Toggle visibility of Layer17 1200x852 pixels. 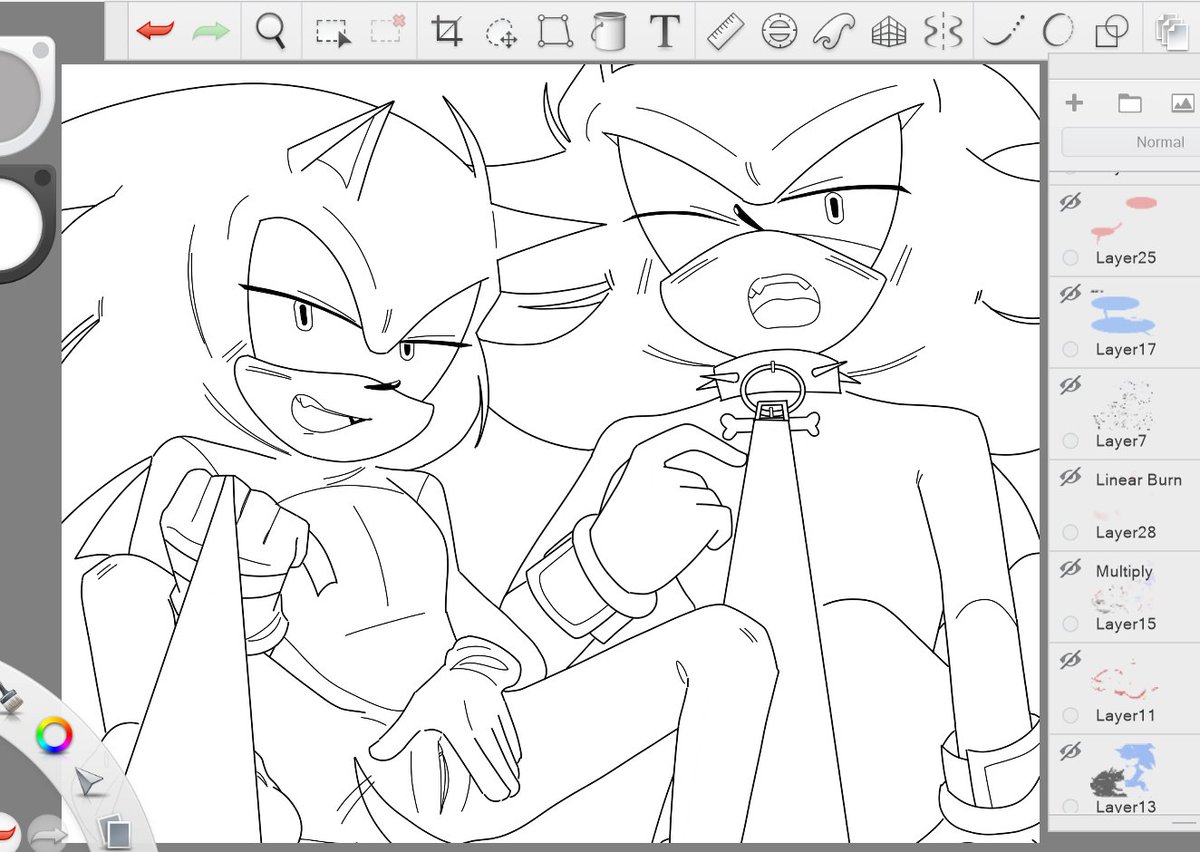[x=1071, y=294]
